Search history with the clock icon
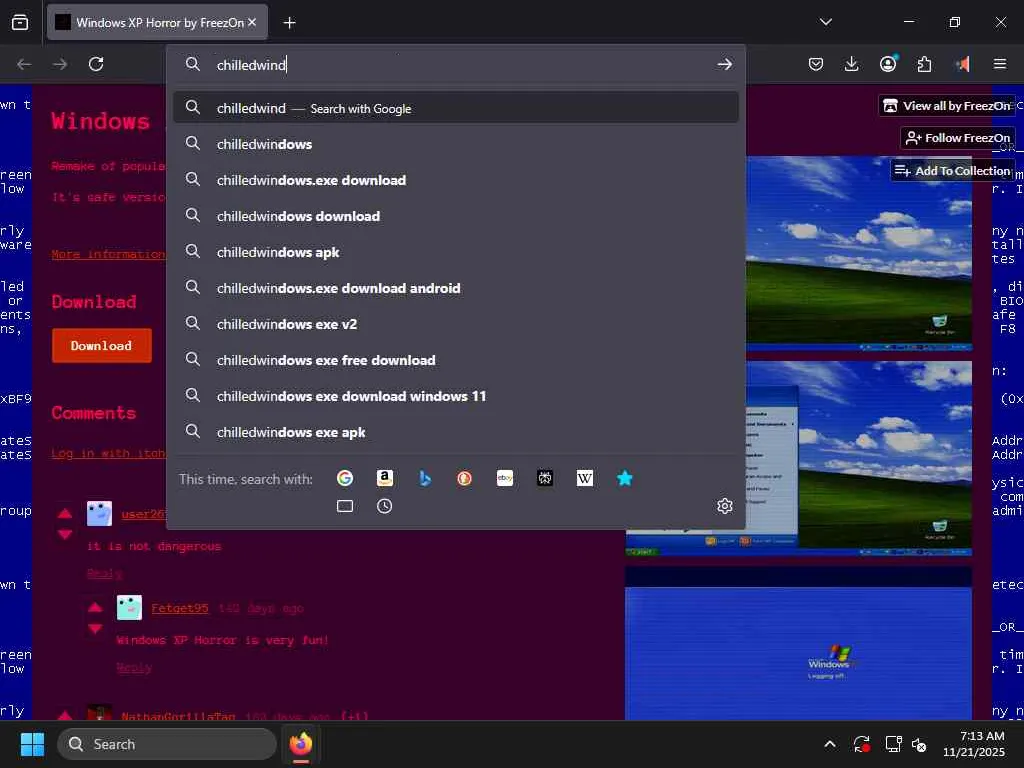Image resolution: width=1024 pixels, height=768 pixels. click(385, 506)
